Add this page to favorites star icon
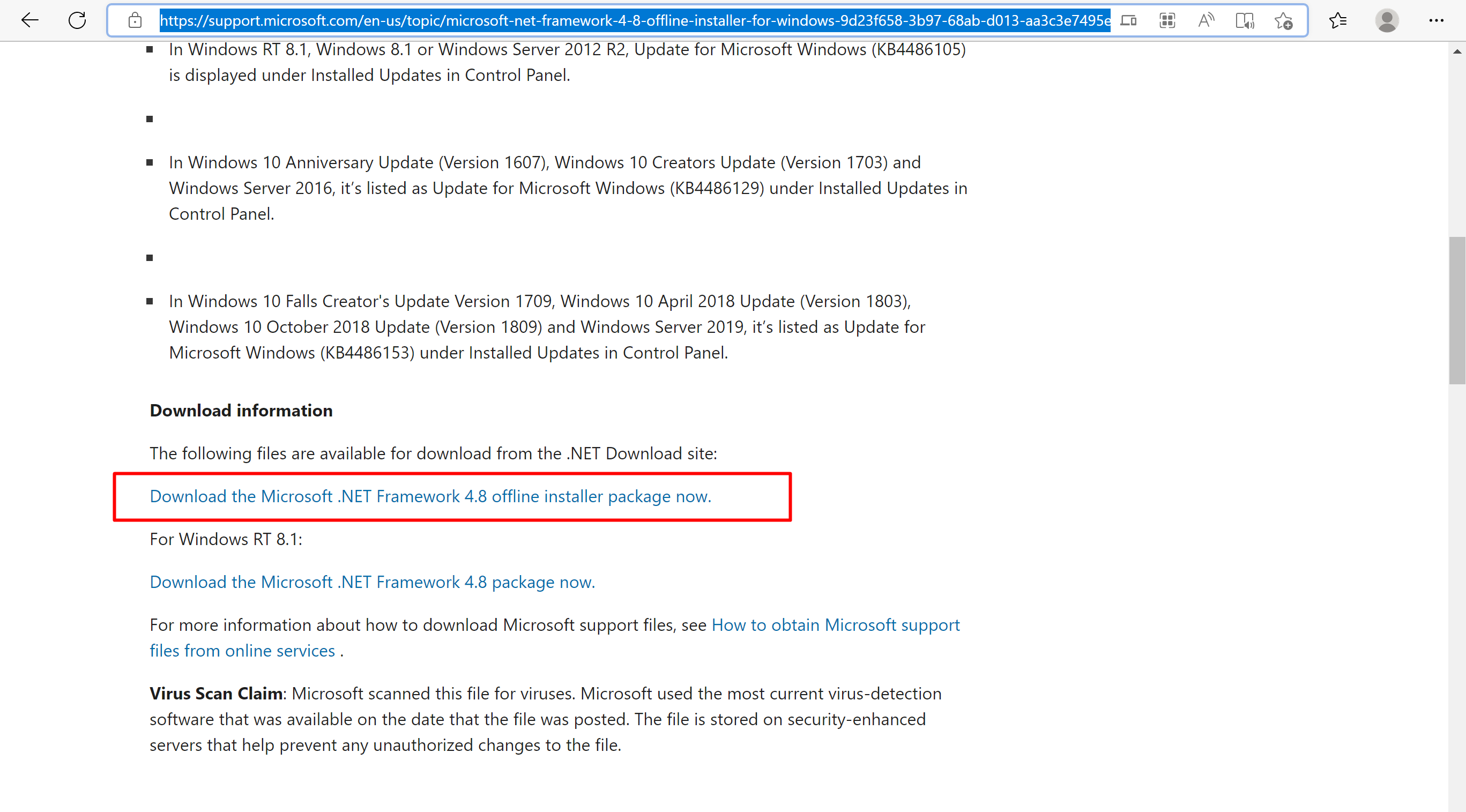Image resolution: width=1466 pixels, height=812 pixels. [1284, 20]
